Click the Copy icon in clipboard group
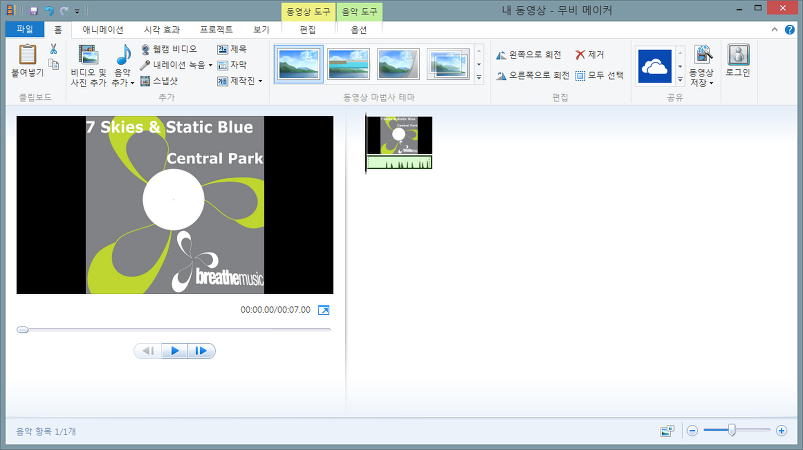The image size is (803, 450). [x=53, y=64]
